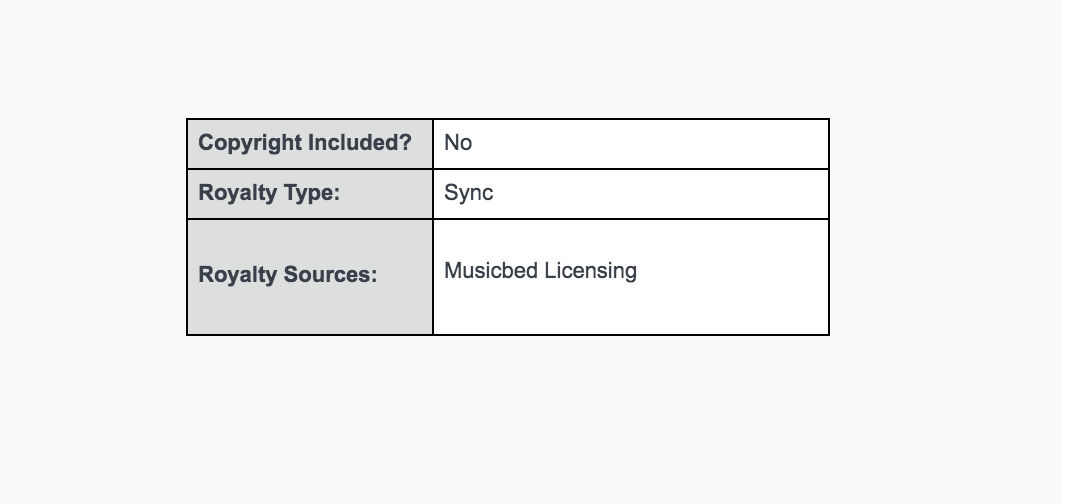
Task: Click the "No" copyright value
Action: tap(458, 143)
